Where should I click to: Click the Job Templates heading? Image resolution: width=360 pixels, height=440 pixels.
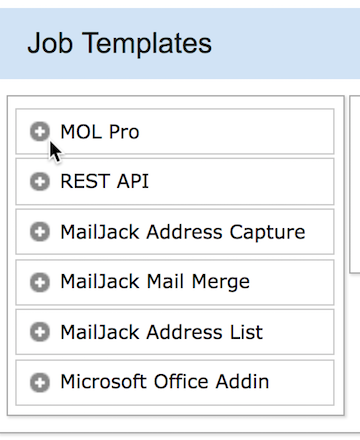tap(119, 43)
